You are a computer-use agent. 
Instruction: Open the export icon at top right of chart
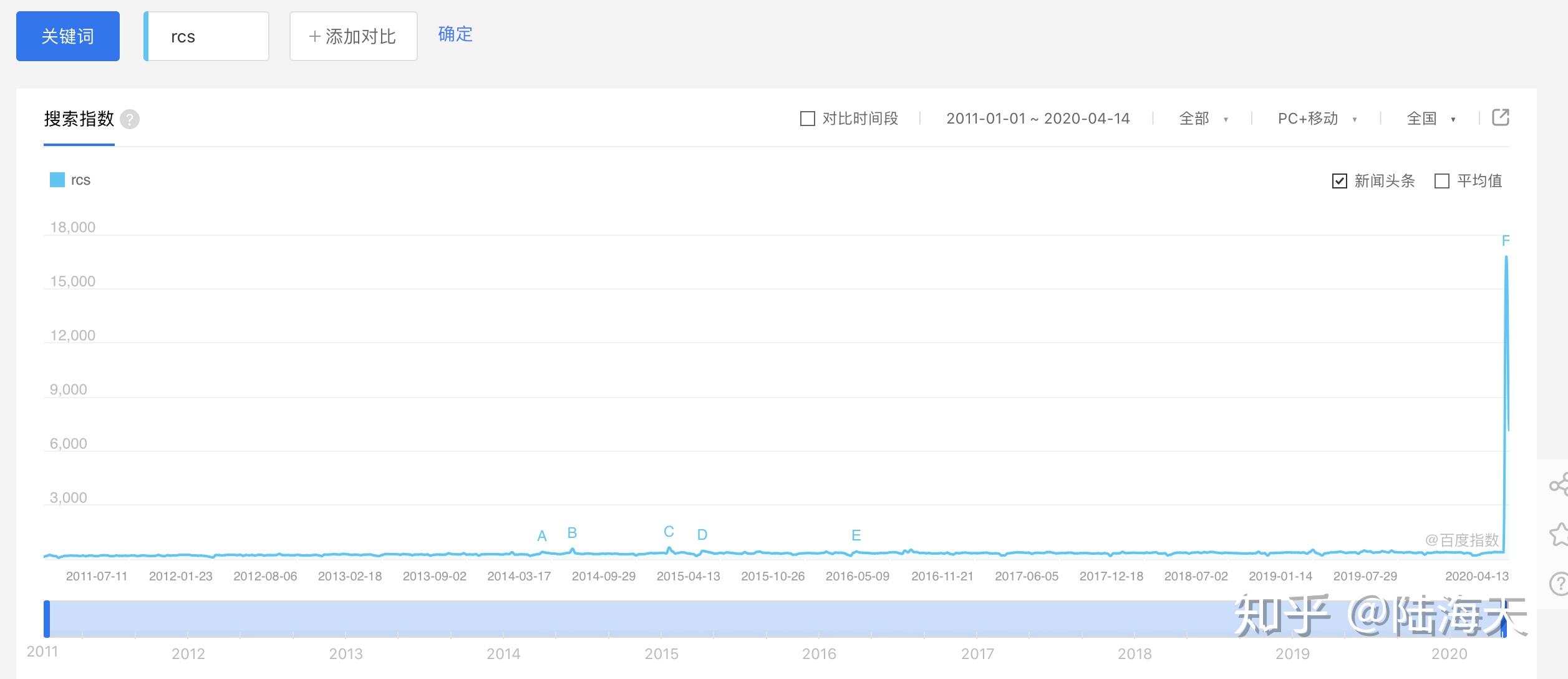coord(1501,117)
